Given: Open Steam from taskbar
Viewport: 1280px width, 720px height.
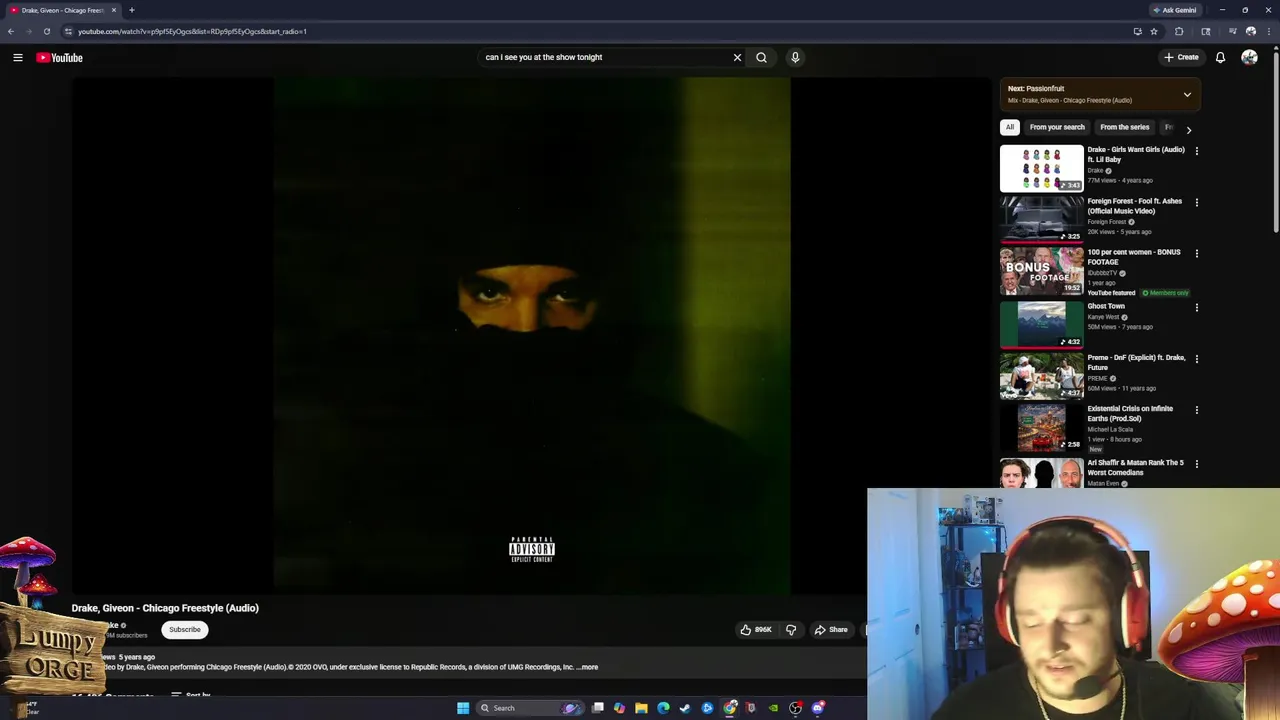Looking at the screenshot, I should [x=685, y=708].
